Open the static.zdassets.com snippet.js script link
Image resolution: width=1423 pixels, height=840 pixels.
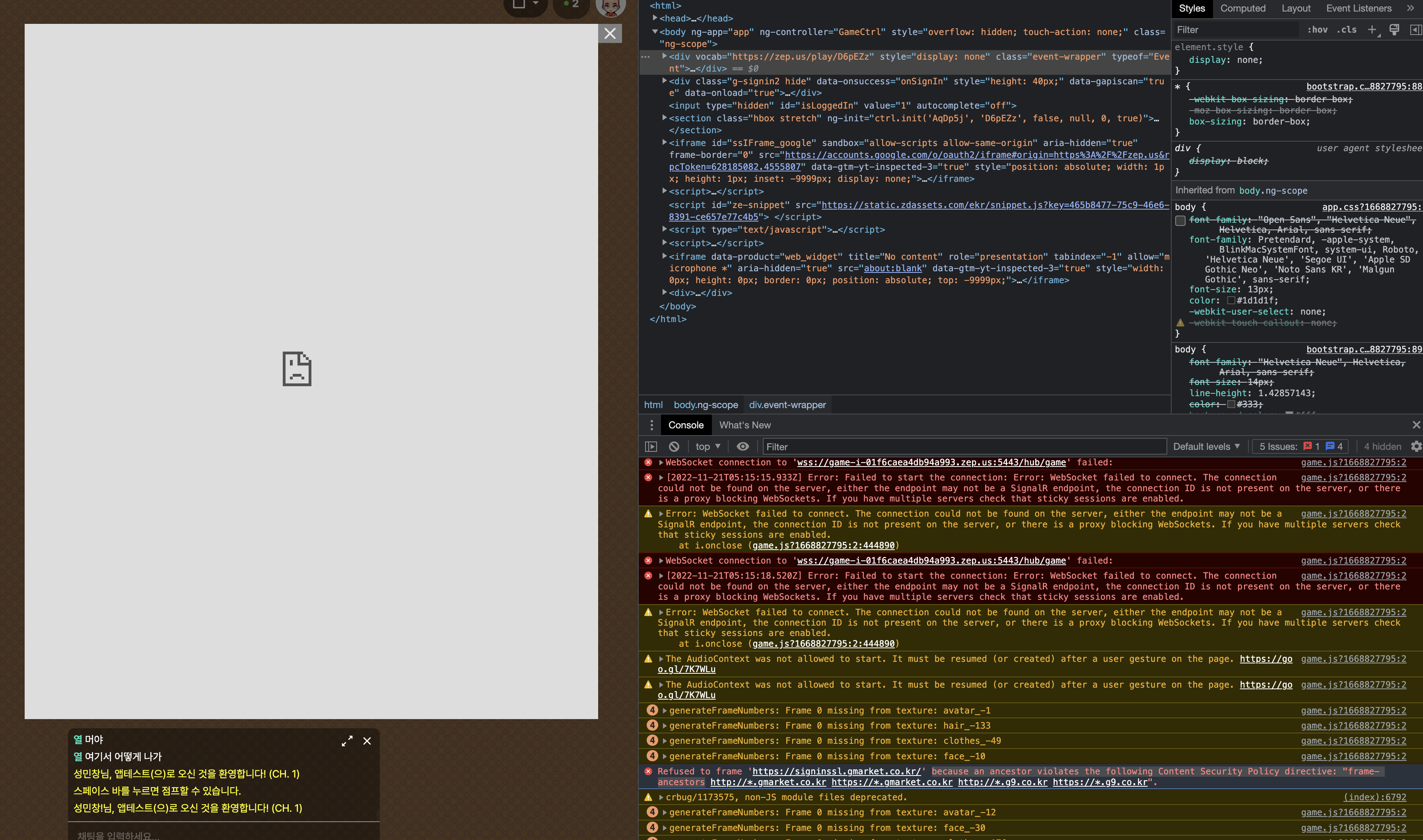[x=919, y=210]
